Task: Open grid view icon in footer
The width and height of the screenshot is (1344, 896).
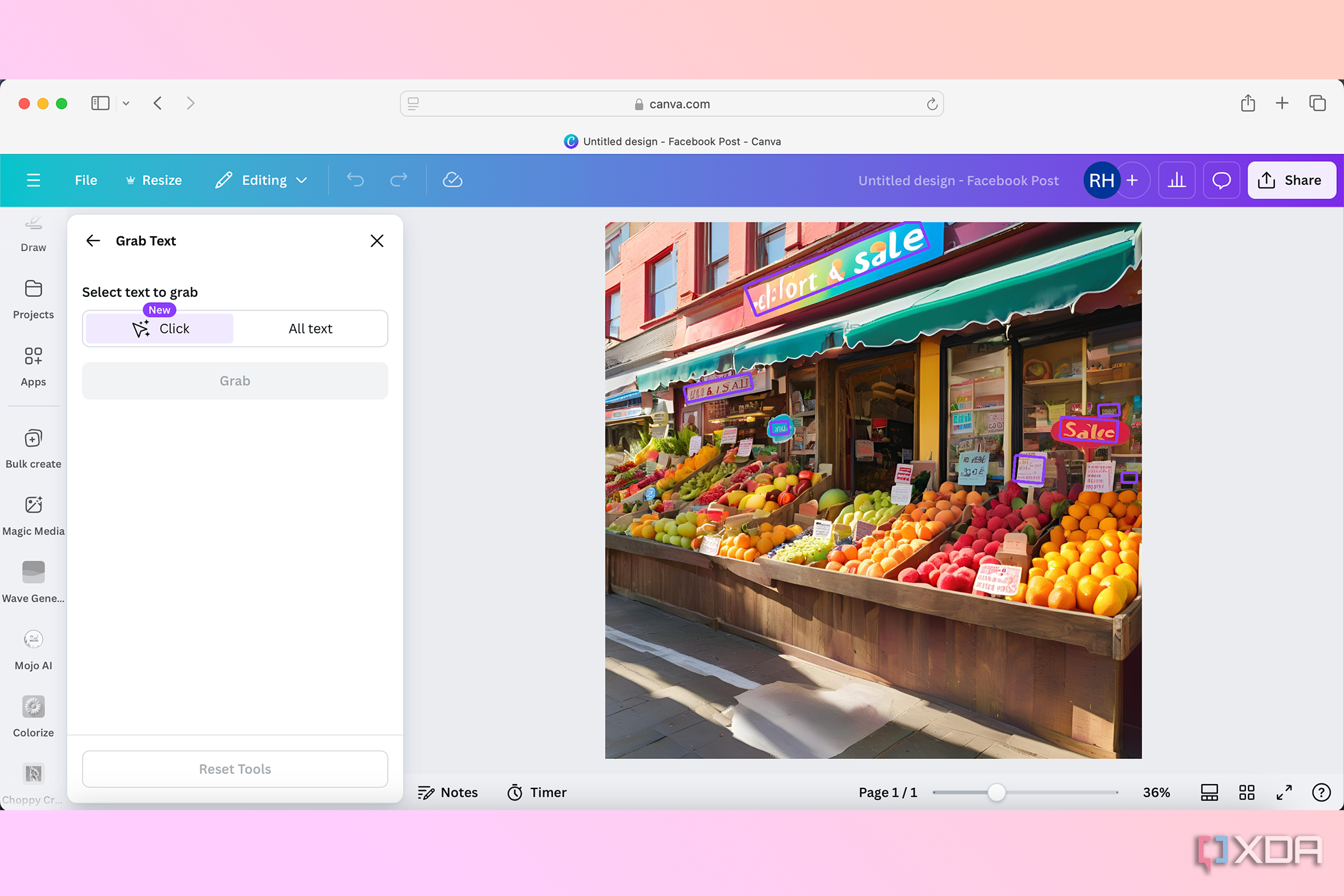Action: (1247, 792)
